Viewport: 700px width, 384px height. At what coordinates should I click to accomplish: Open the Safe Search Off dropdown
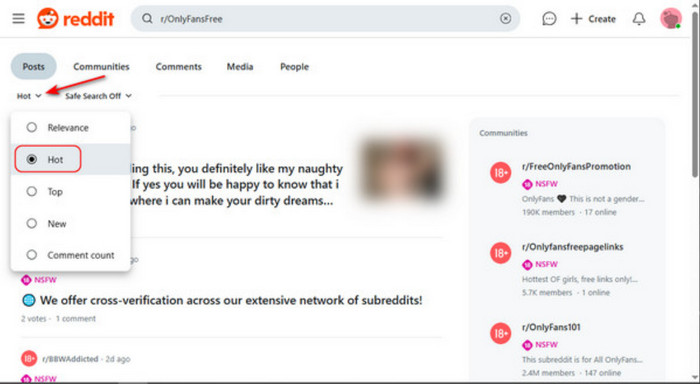99,96
